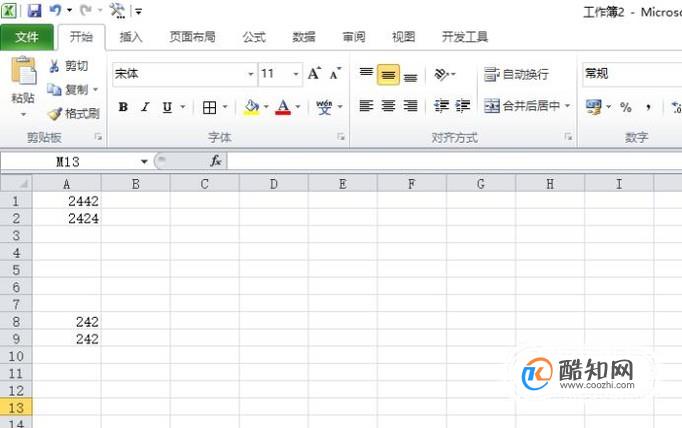
Task: Open the 公式 ribbon tab
Action: click(254, 37)
